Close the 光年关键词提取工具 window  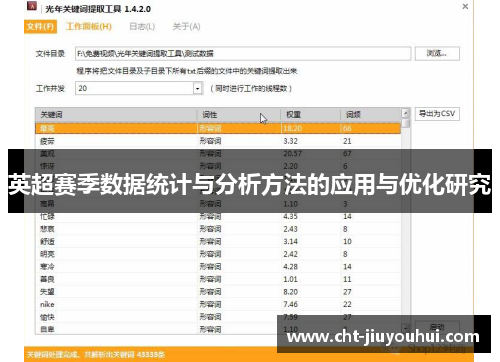point(465,6)
